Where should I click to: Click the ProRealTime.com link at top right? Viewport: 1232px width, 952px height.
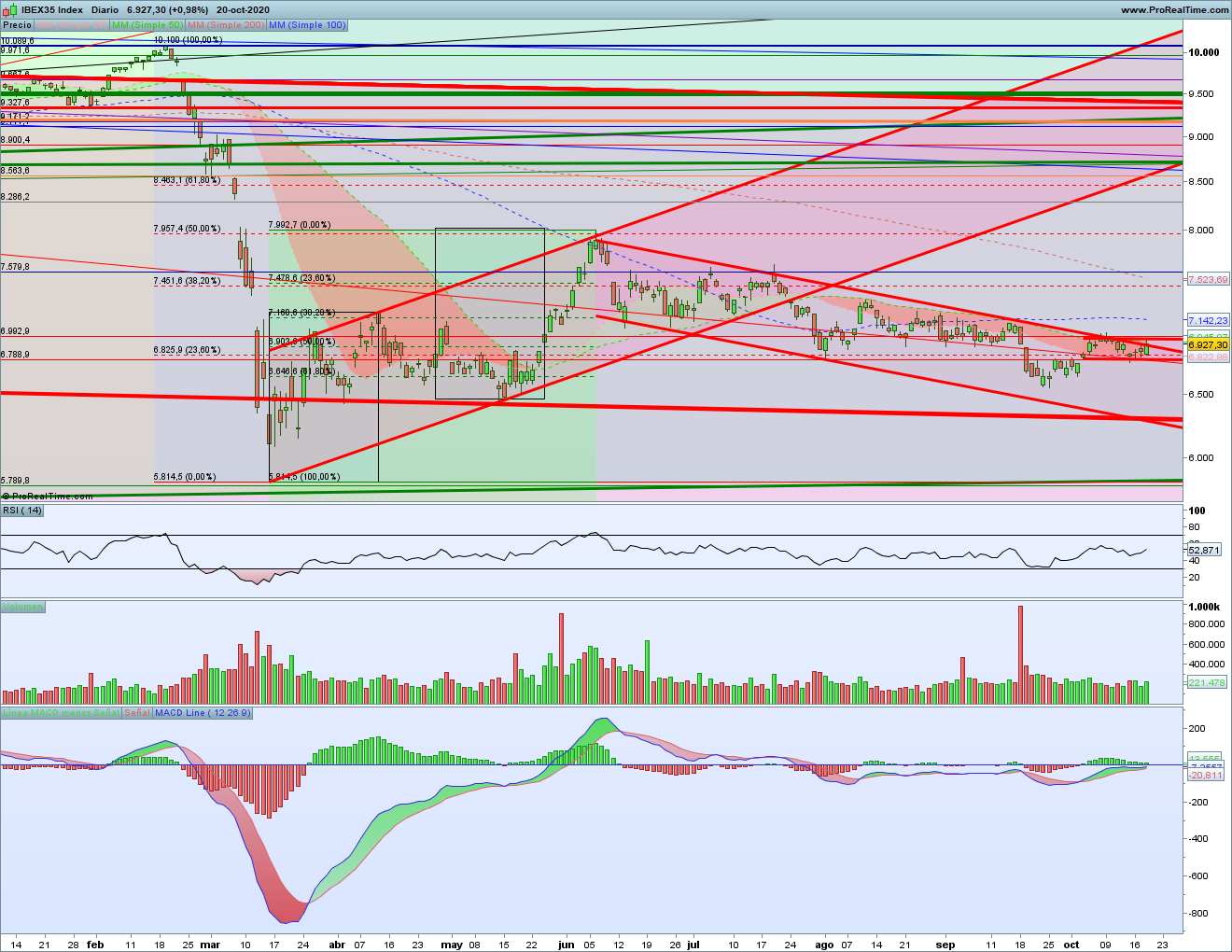(x=1174, y=9)
